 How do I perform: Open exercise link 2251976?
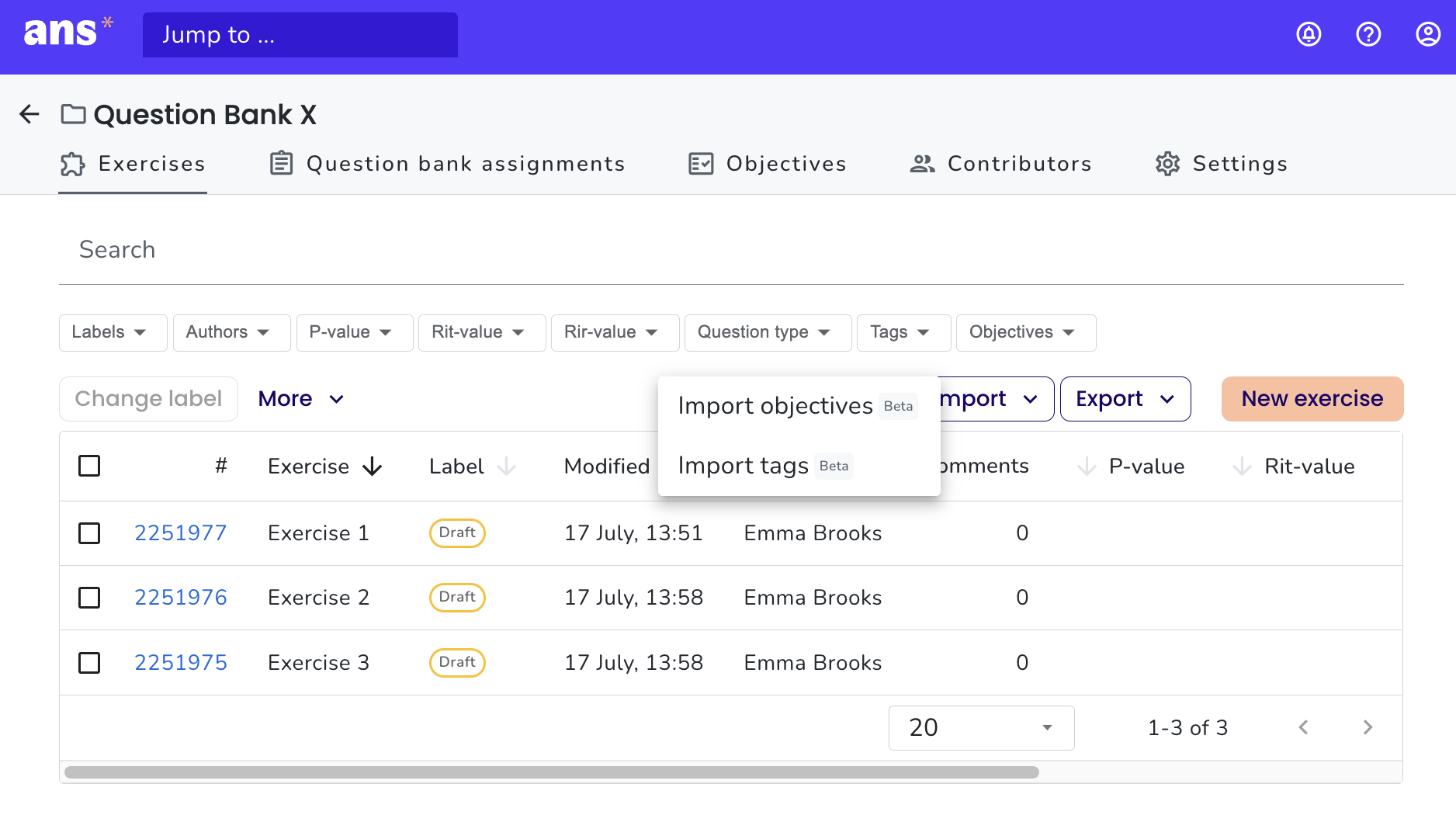tap(181, 598)
